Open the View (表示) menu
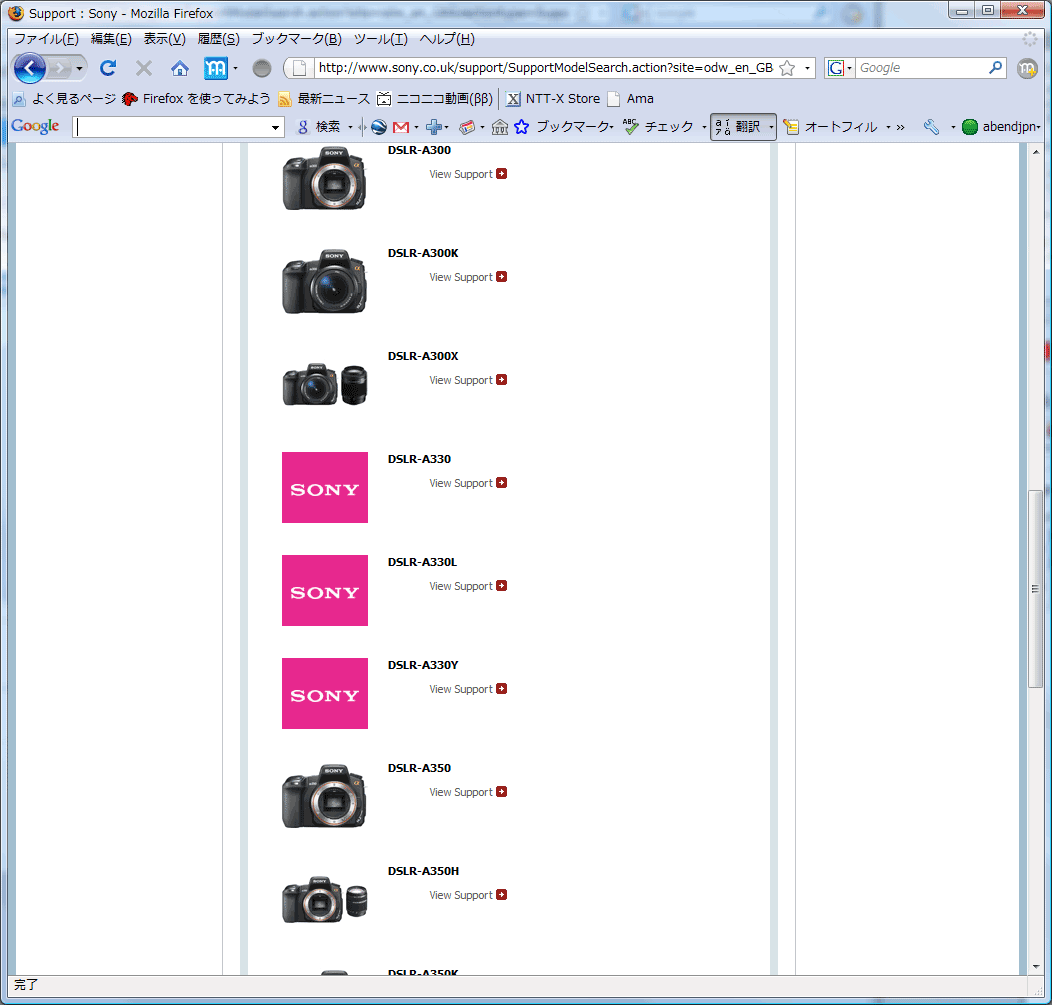This screenshot has height=1005, width=1052. click(164, 39)
